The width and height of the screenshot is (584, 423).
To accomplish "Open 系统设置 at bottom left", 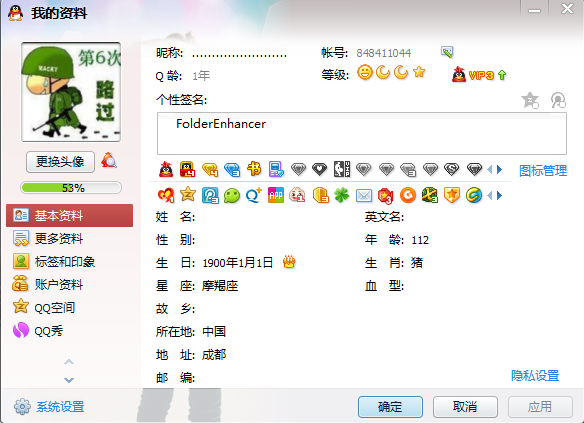I will (50, 407).
